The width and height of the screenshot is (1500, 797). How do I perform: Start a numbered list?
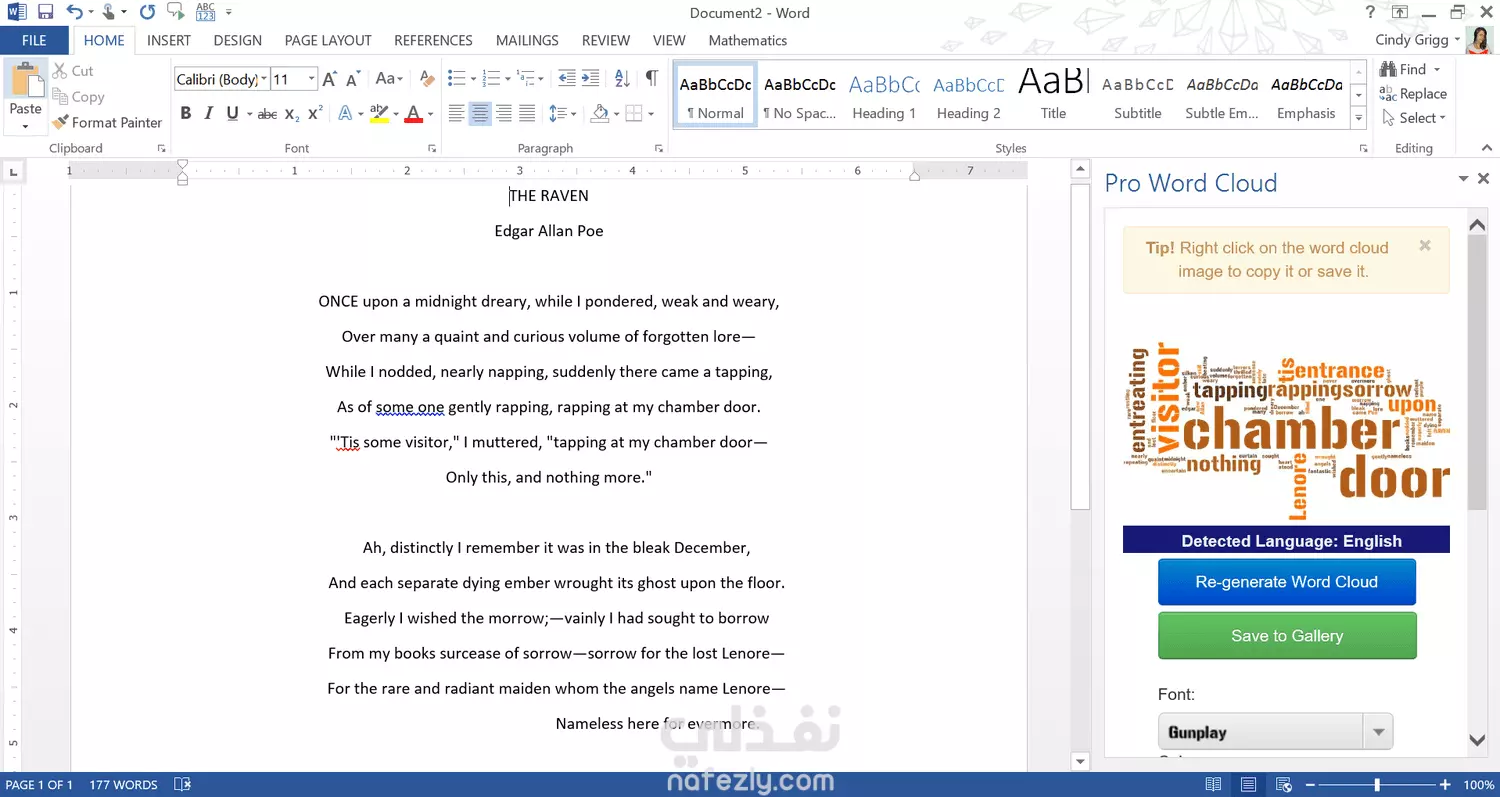pyautogui.click(x=490, y=79)
